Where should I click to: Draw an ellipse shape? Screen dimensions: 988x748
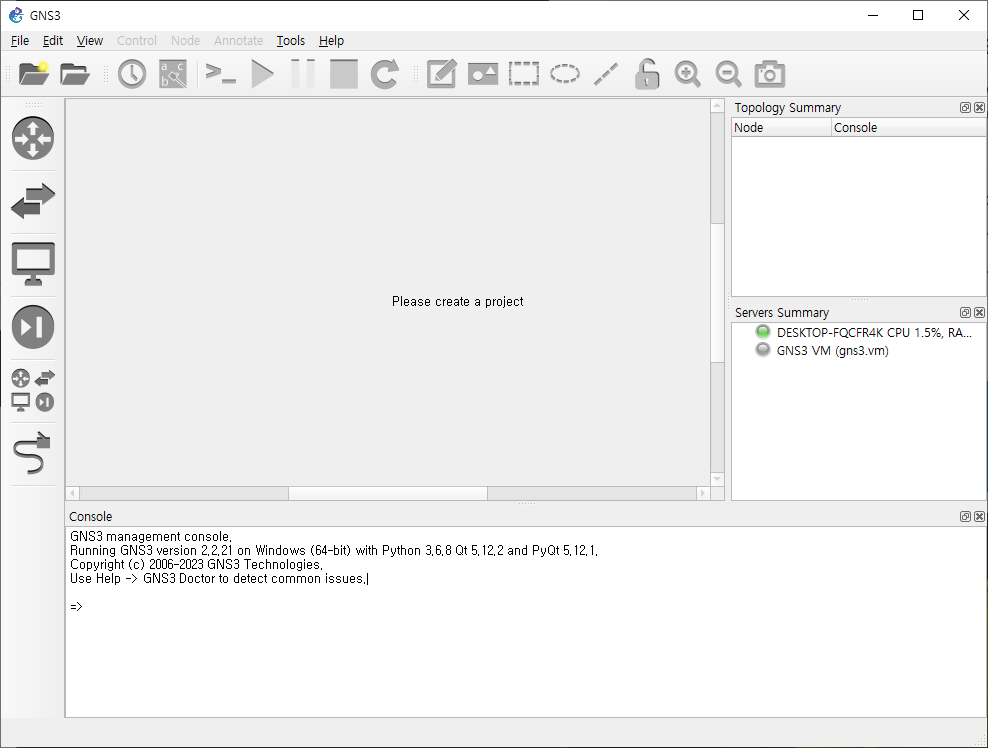coord(565,74)
